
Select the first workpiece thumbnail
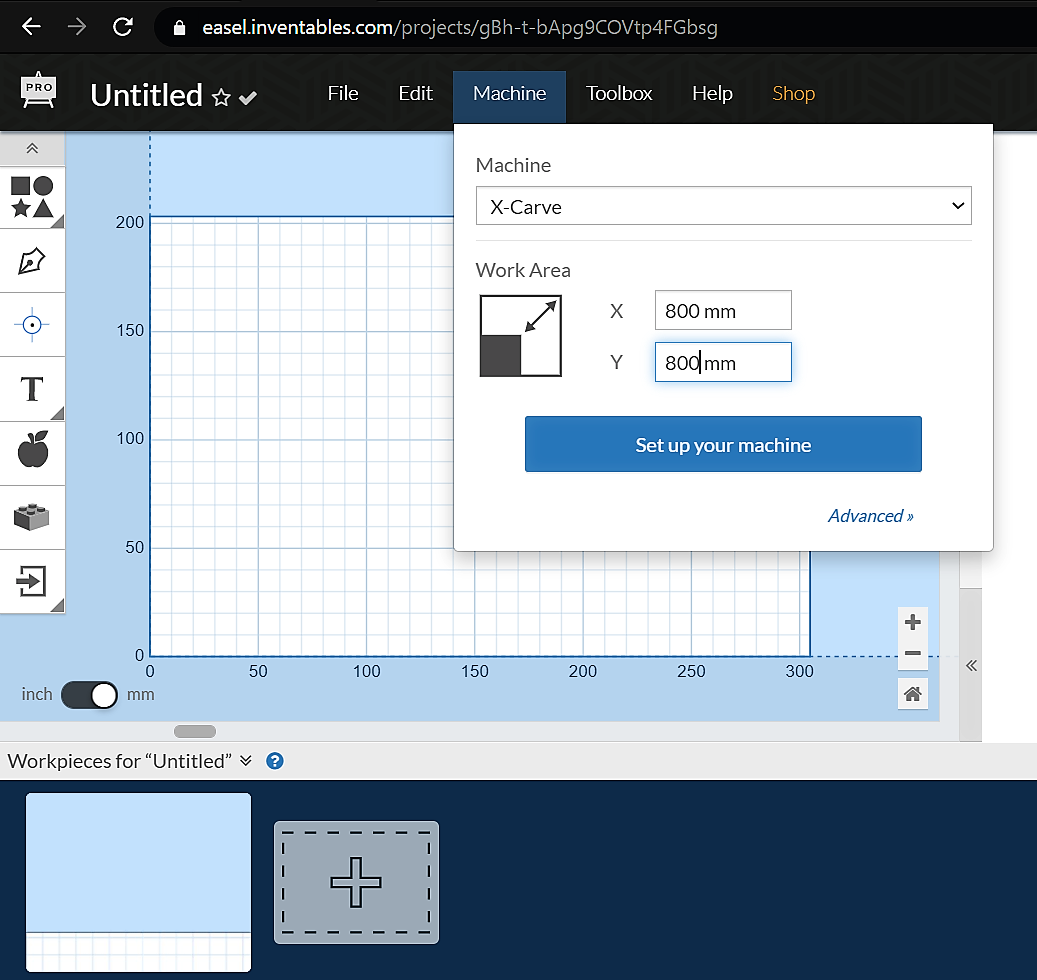pos(138,882)
